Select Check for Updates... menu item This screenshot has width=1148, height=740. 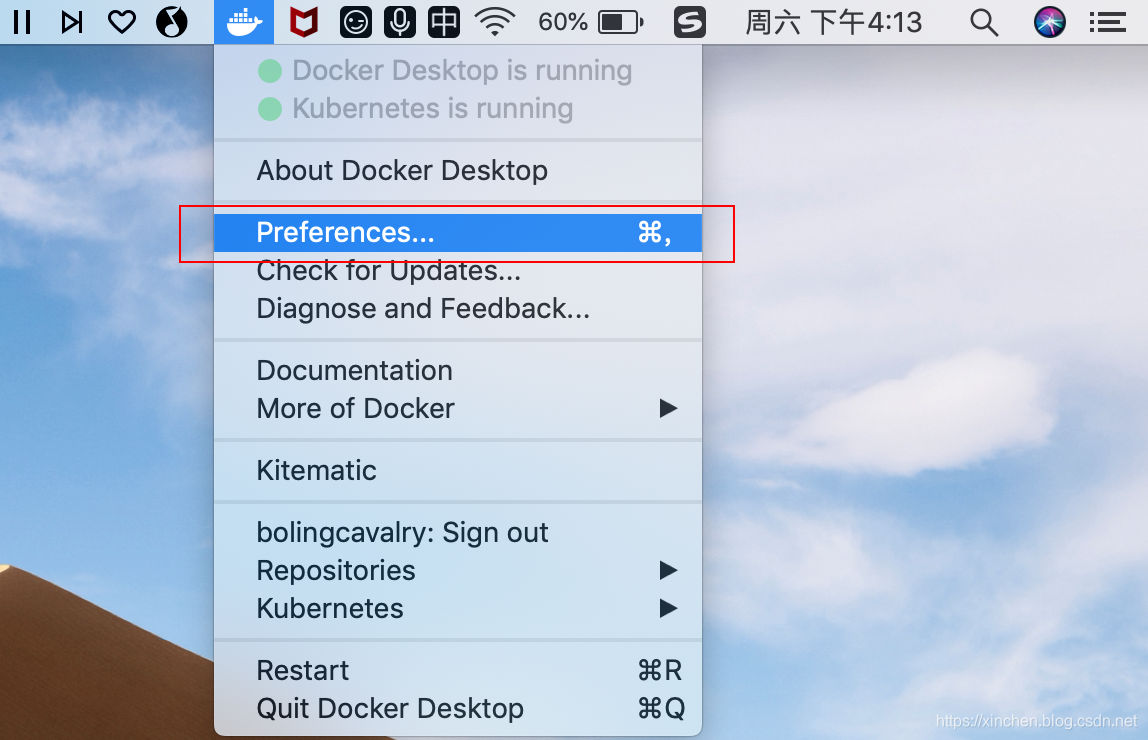(389, 270)
